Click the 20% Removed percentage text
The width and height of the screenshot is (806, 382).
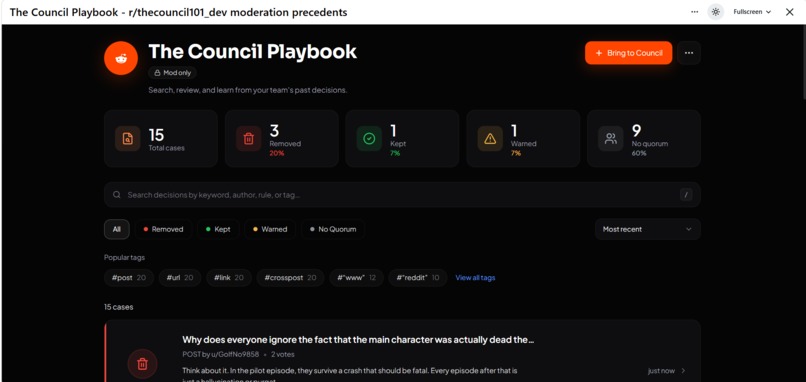pos(277,153)
